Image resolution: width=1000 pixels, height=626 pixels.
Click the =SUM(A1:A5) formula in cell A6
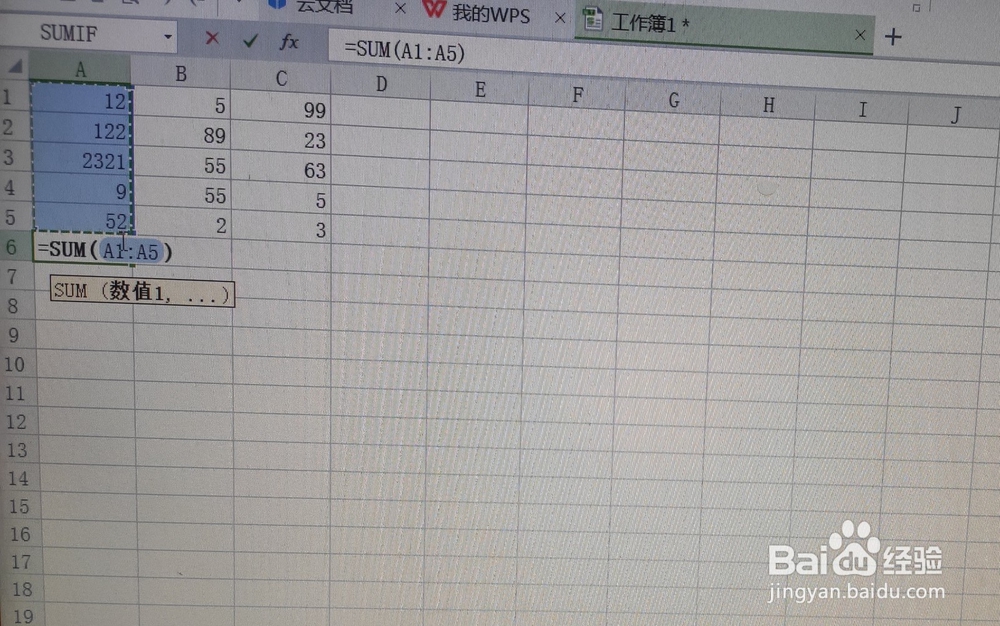pyautogui.click(x=105, y=250)
